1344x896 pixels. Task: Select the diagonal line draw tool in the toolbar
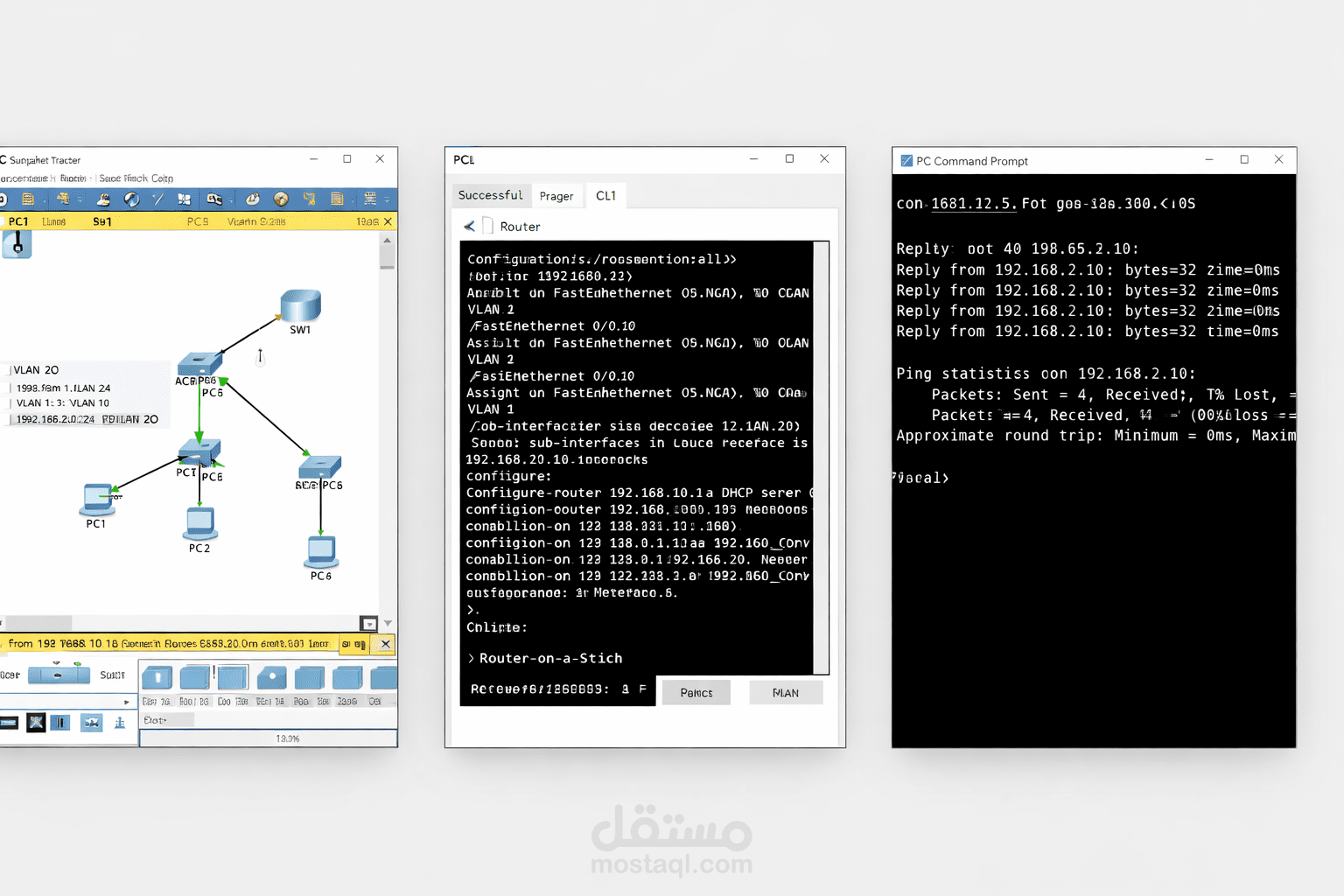[157, 199]
